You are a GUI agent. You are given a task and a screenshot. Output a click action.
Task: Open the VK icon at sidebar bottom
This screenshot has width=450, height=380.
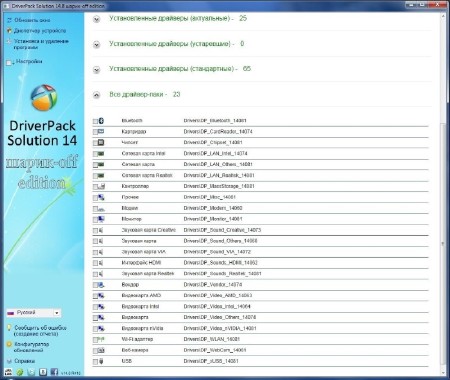click(x=43, y=372)
